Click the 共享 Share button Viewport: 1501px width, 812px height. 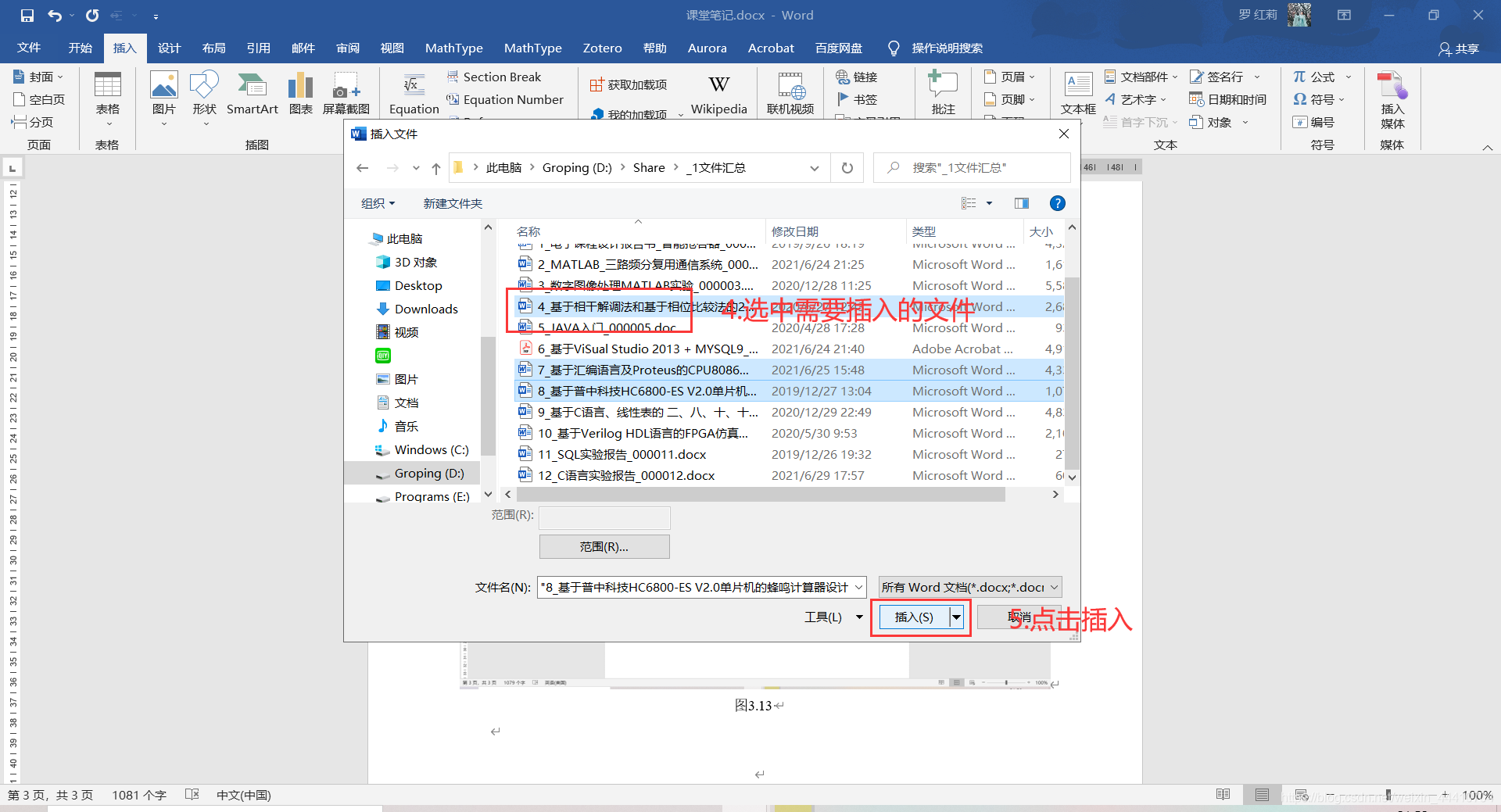[x=1459, y=48]
